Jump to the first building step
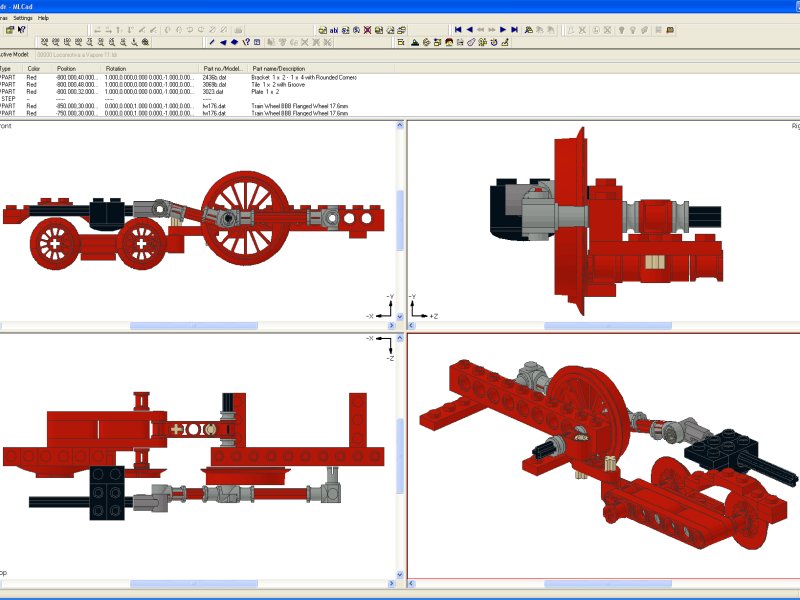This screenshot has height=600, width=800. (458, 30)
